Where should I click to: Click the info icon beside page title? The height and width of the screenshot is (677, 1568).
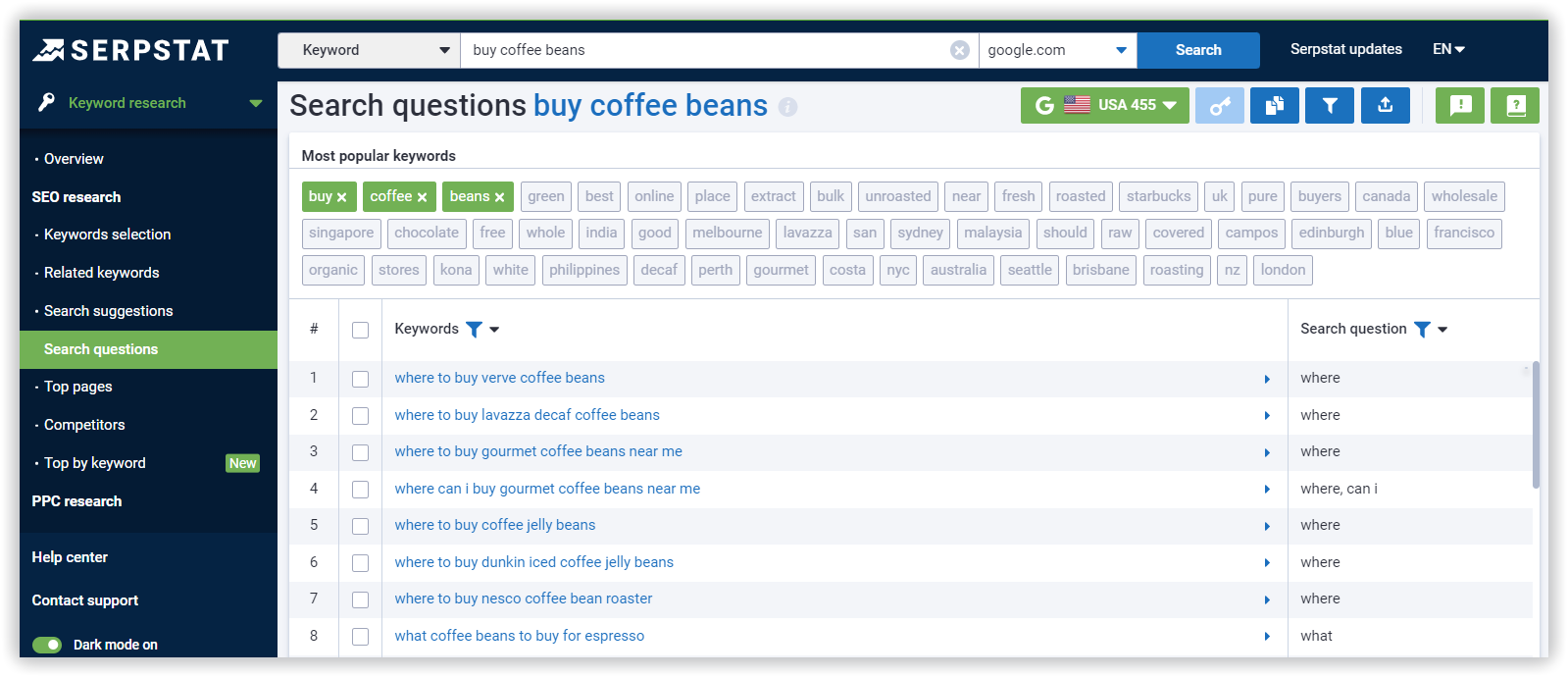click(787, 107)
